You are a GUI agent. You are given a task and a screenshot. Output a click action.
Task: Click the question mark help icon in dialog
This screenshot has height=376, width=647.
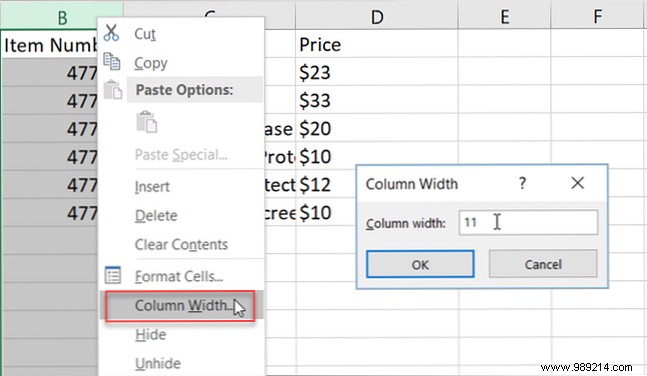522,183
